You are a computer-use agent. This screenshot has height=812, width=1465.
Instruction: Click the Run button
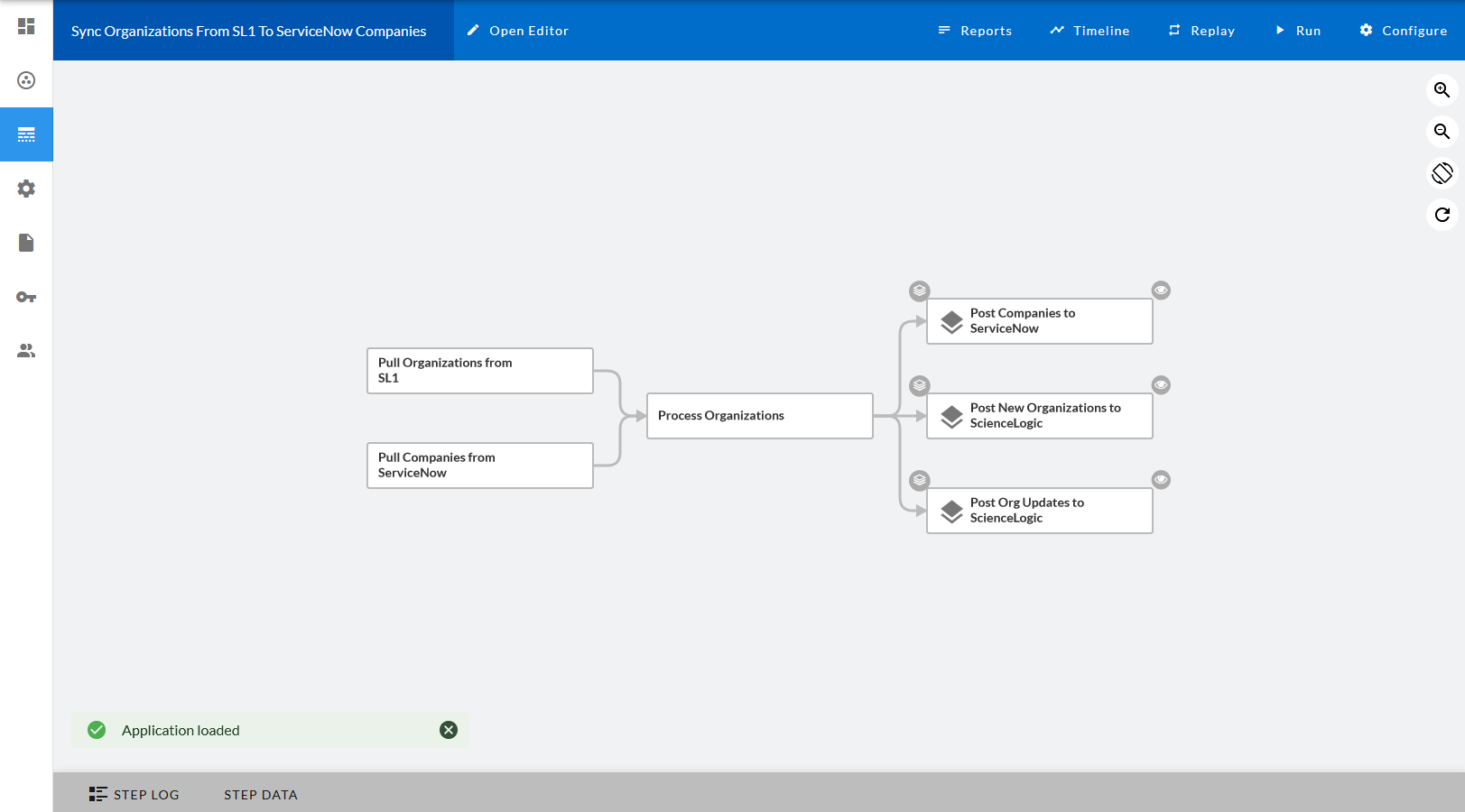tap(1297, 31)
